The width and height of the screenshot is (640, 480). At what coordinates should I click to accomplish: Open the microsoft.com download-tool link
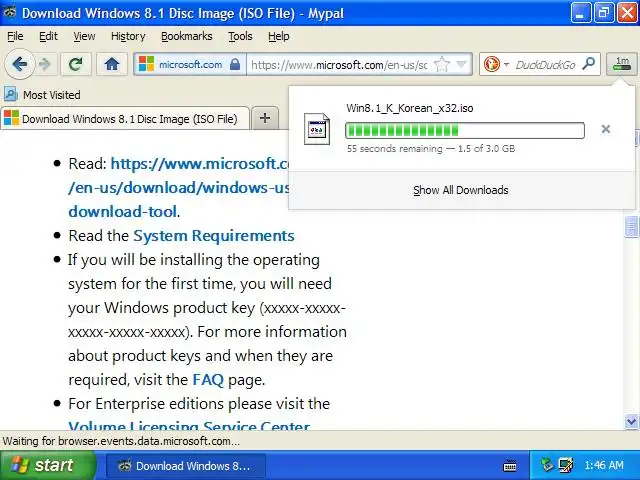click(x=180, y=188)
